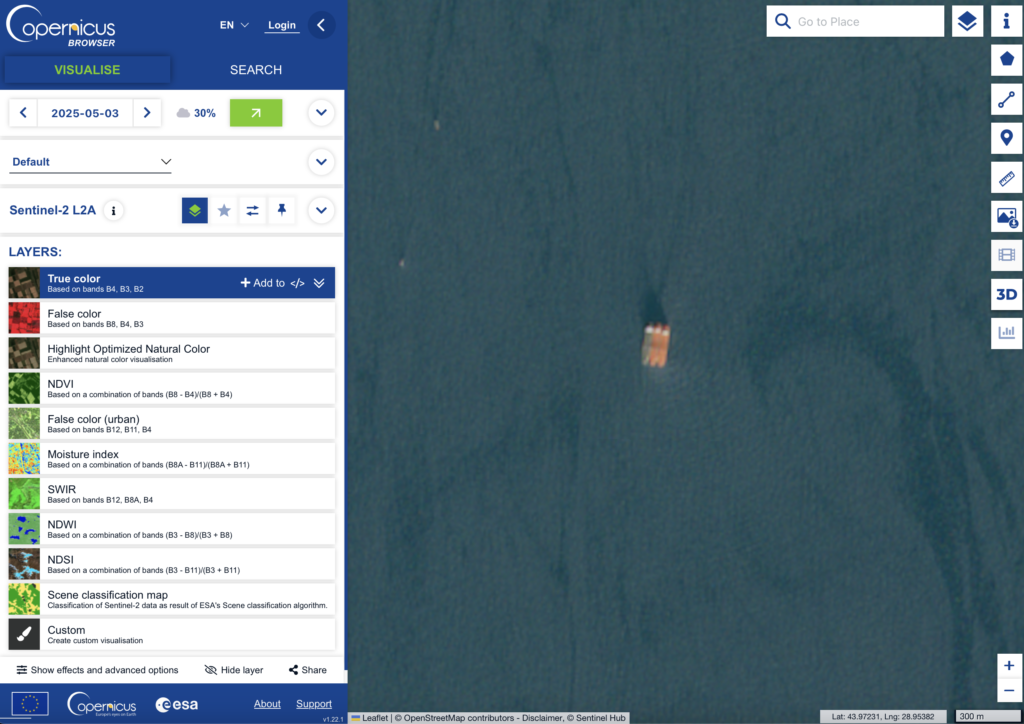This screenshot has height=724, width=1024.
Task: Open the Support link in footer
Action: (x=314, y=704)
